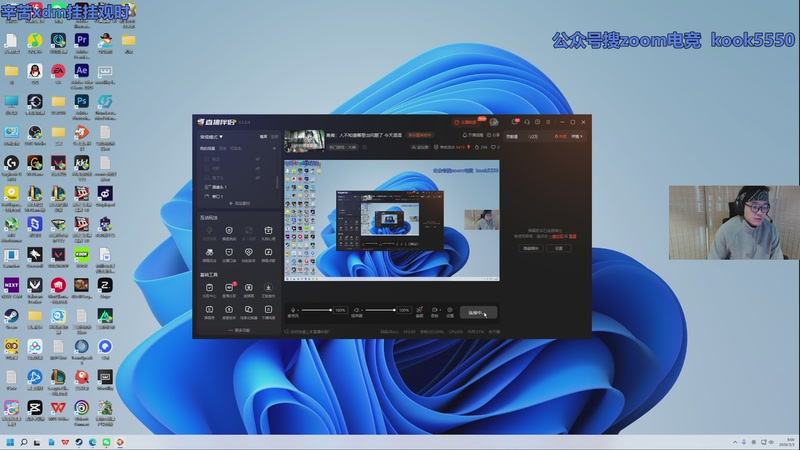This screenshot has width=800, height=450.
Task: Toggle the first scene source in list
Action: tap(208, 158)
